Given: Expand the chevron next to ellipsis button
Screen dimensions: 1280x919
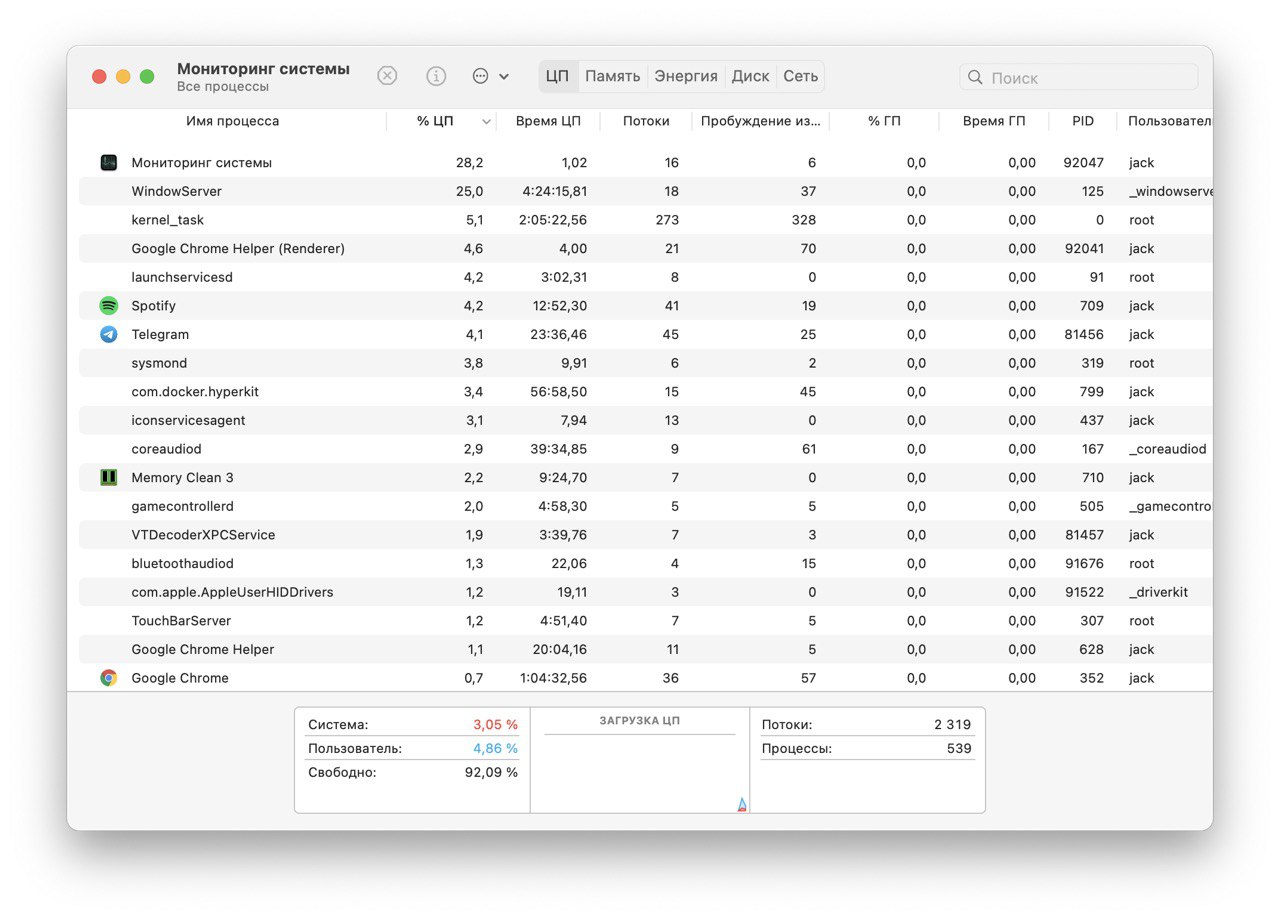Looking at the screenshot, I should coord(504,77).
